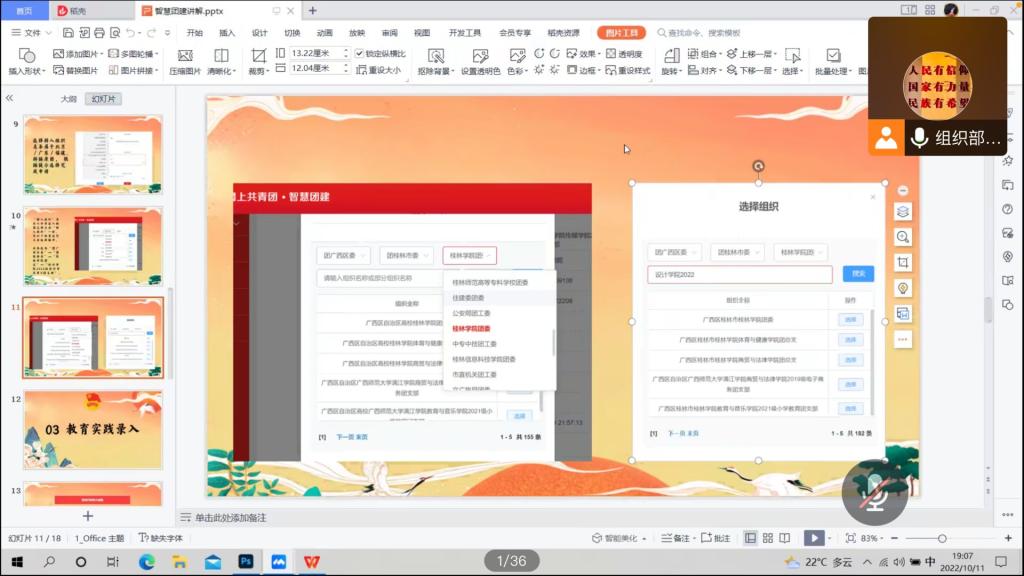Click the zoom slider handle

click(x=941, y=538)
